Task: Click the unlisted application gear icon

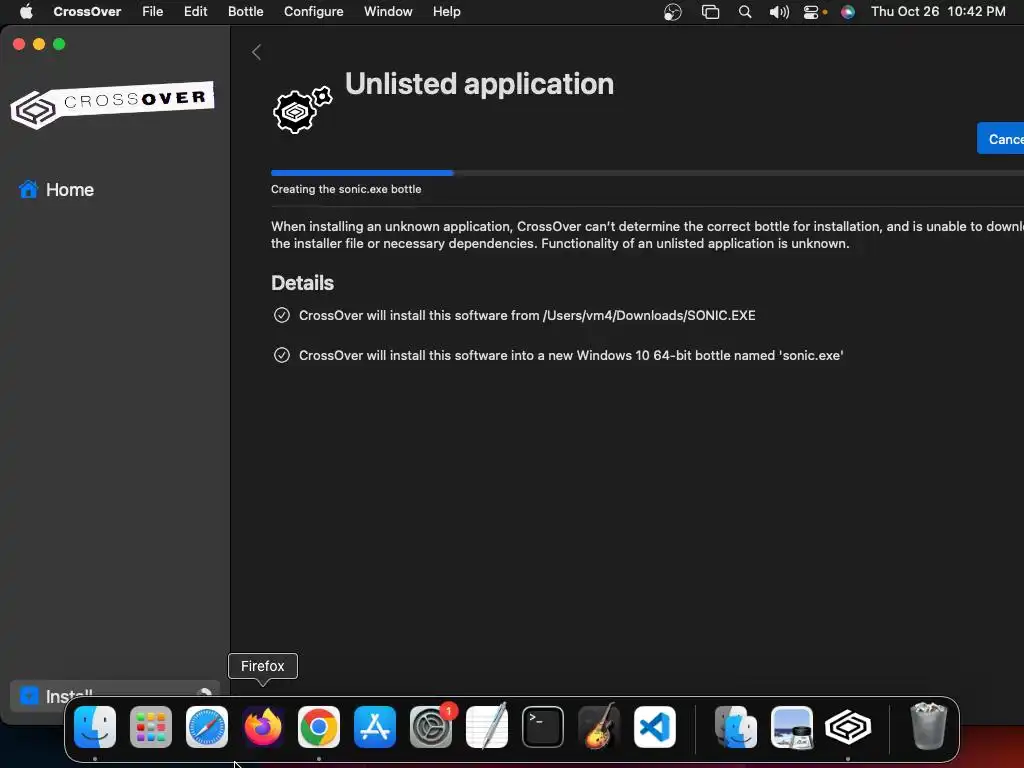Action: [302, 110]
